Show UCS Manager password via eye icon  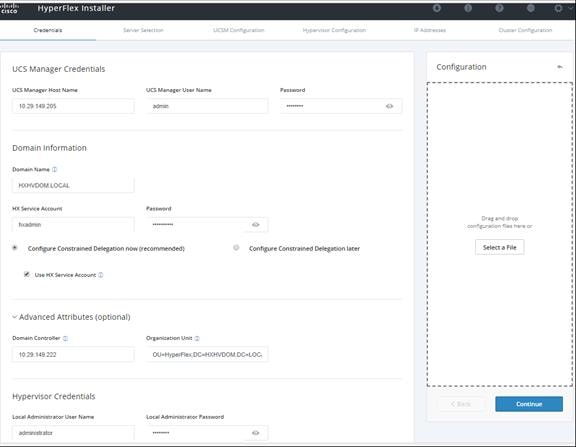389,106
